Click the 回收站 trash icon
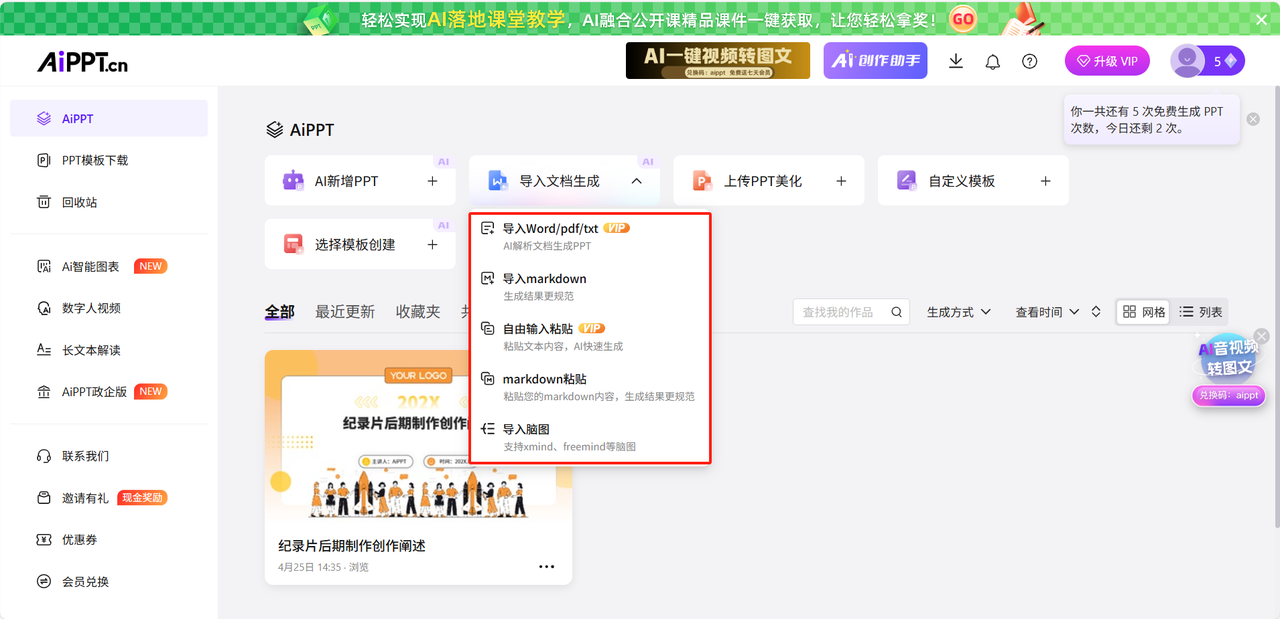1280x619 pixels. (x=43, y=202)
